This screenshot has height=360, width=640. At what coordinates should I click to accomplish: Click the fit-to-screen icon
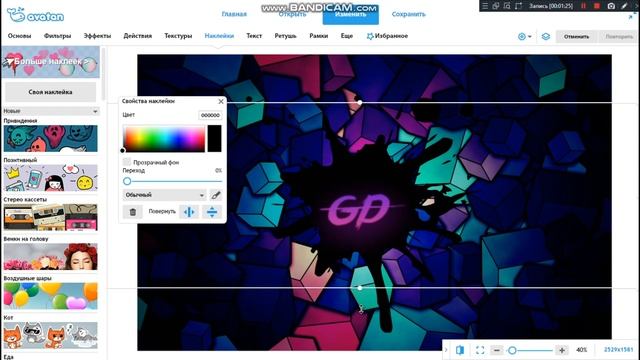(480, 350)
